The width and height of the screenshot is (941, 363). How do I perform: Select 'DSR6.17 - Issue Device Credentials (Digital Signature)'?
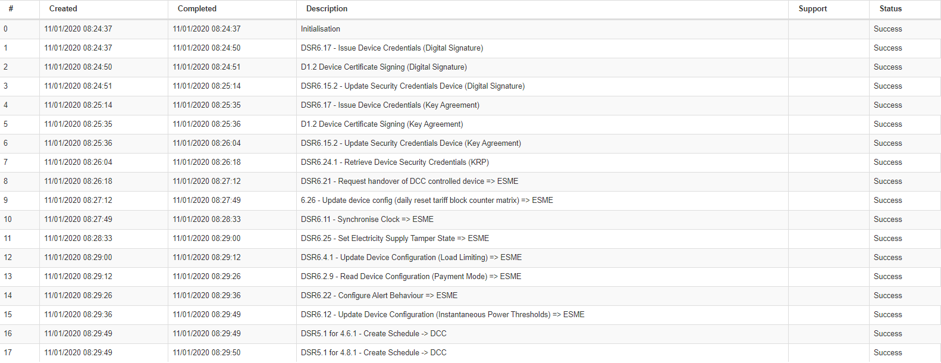[x=392, y=48]
